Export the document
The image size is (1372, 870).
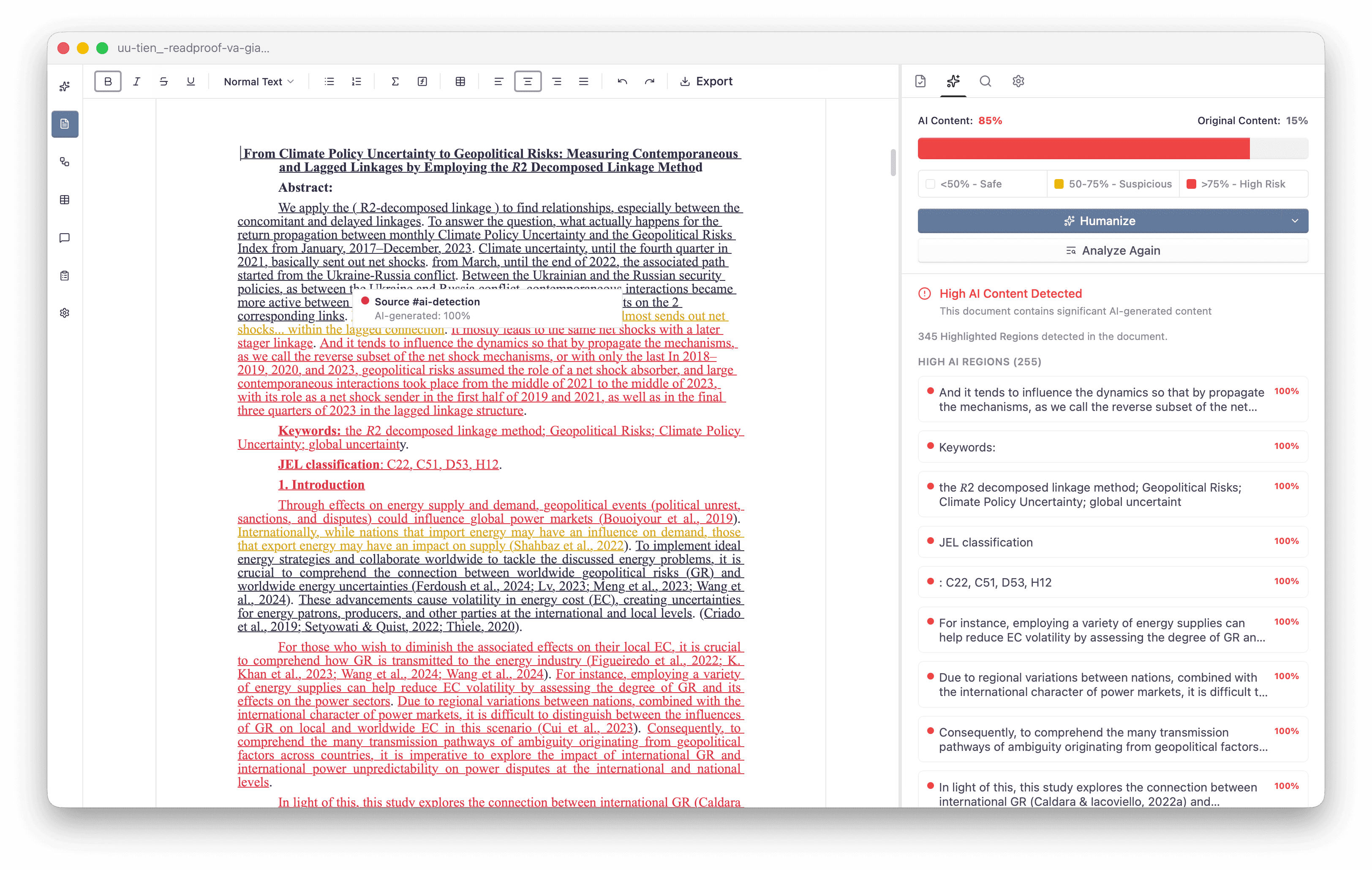[707, 82]
